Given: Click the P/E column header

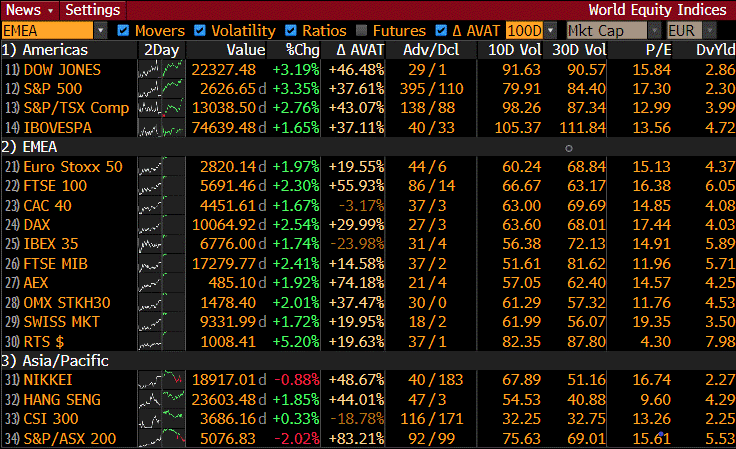Looking at the screenshot, I should pyautogui.click(x=659, y=50).
